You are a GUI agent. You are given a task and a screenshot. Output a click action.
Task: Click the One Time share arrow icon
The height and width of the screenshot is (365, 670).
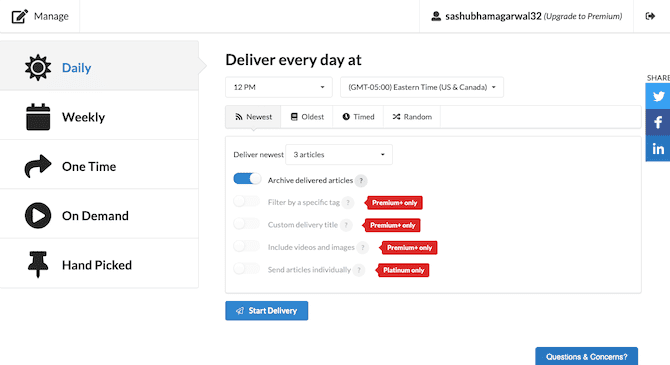click(38, 166)
